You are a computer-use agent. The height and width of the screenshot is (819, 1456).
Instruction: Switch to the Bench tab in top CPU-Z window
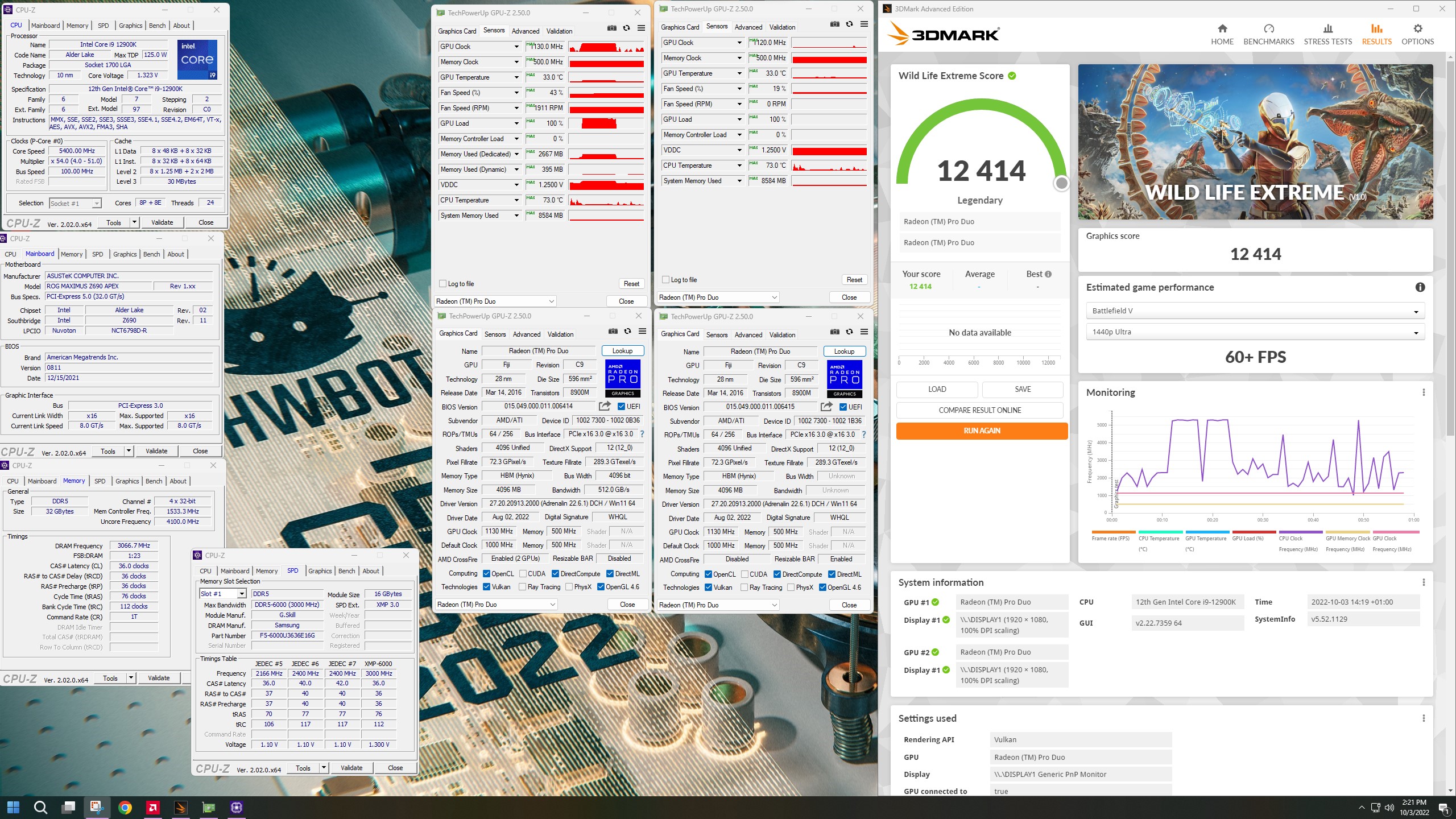pyautogui.click(x=158, y=26)
